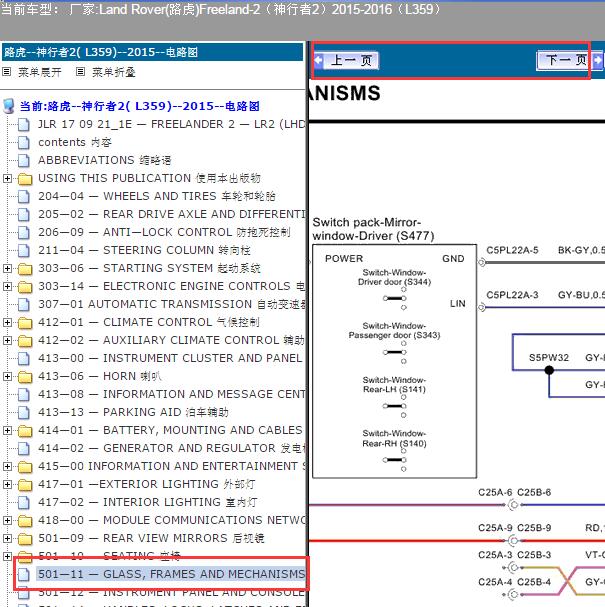Screen dimensions: 605x607
Task: Expand 412-01 CLIMATE CONTROL node
Action: [7, 322]
